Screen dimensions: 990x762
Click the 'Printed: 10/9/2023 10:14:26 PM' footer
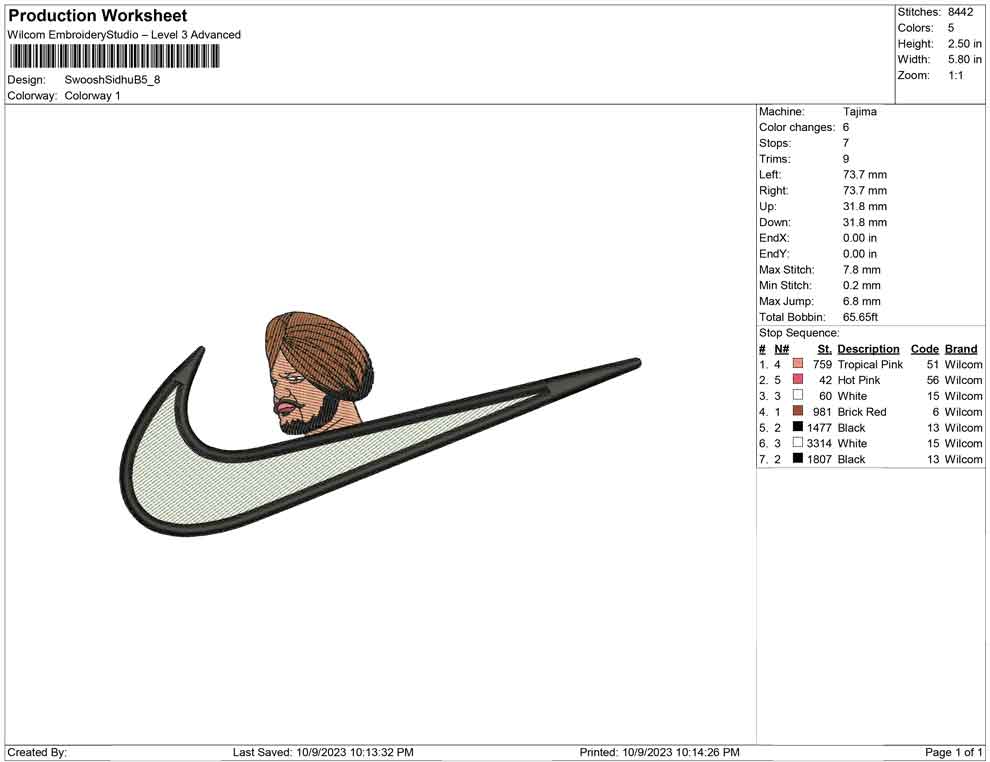pos(659,752)
